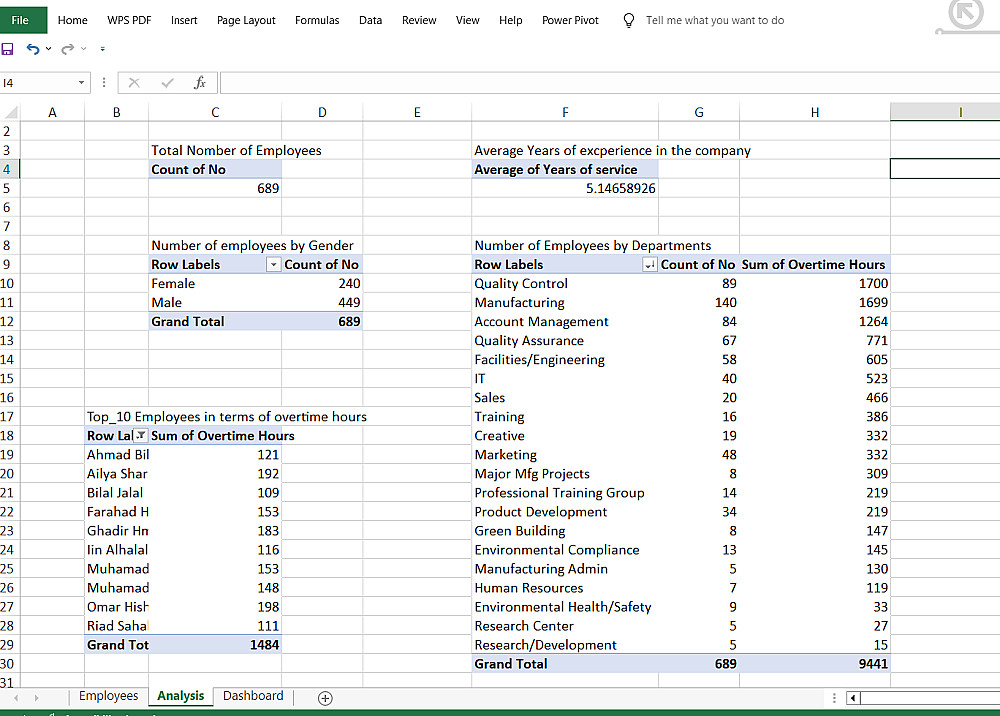Open the Name Box dropdown arrow

click(82, 82)
